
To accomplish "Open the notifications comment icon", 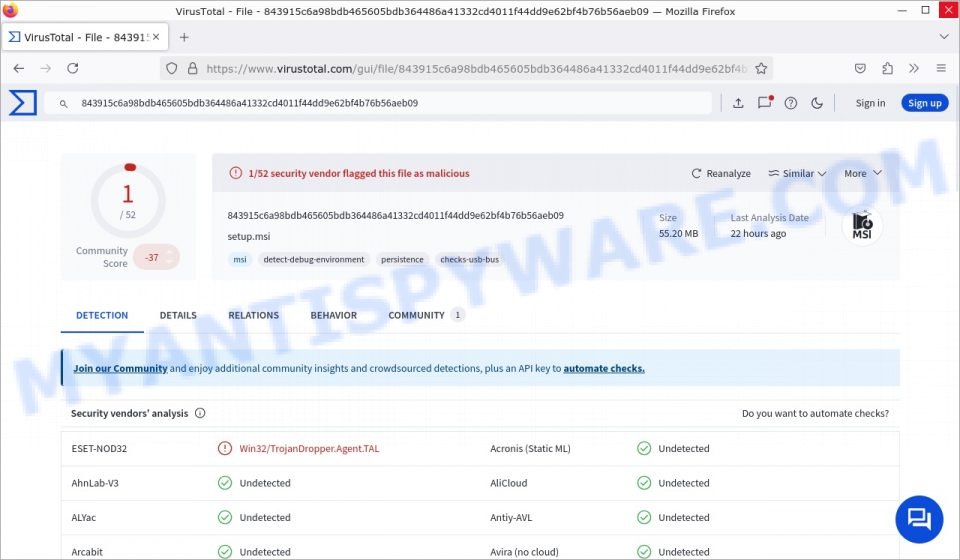I will point(765,102).
